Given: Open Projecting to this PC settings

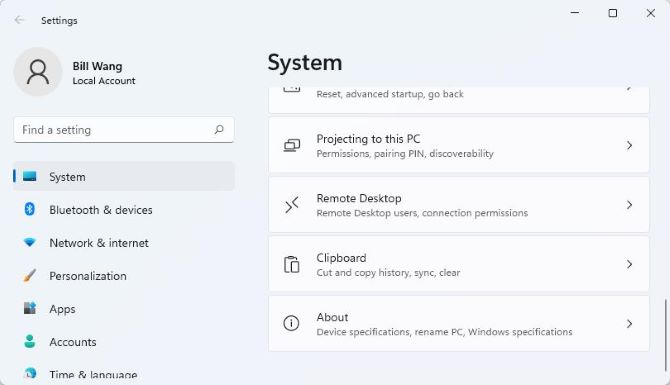Looking at the screenshot, I should click(x=459, y=145).
